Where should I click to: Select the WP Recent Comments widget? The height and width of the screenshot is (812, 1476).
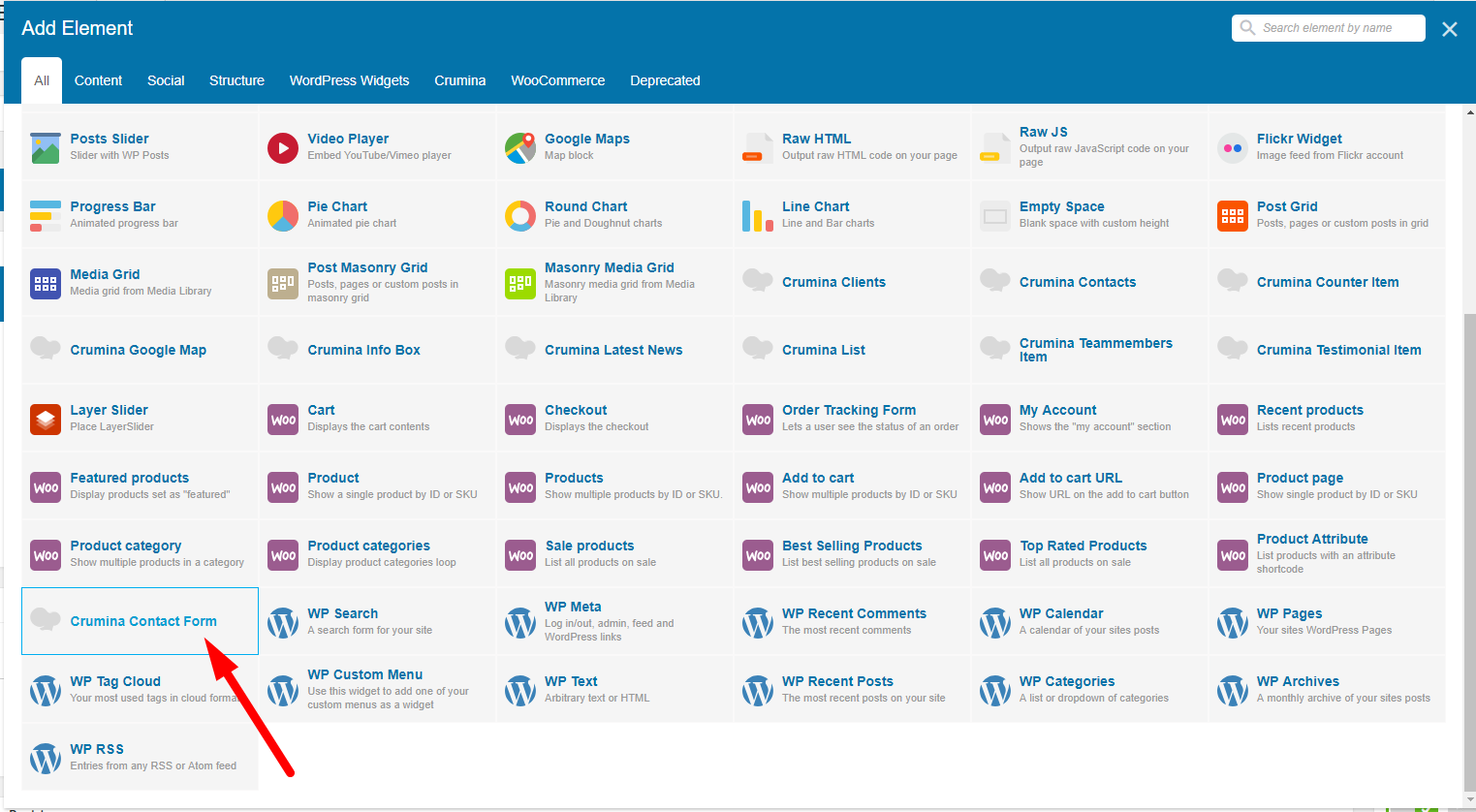(852, 621)
